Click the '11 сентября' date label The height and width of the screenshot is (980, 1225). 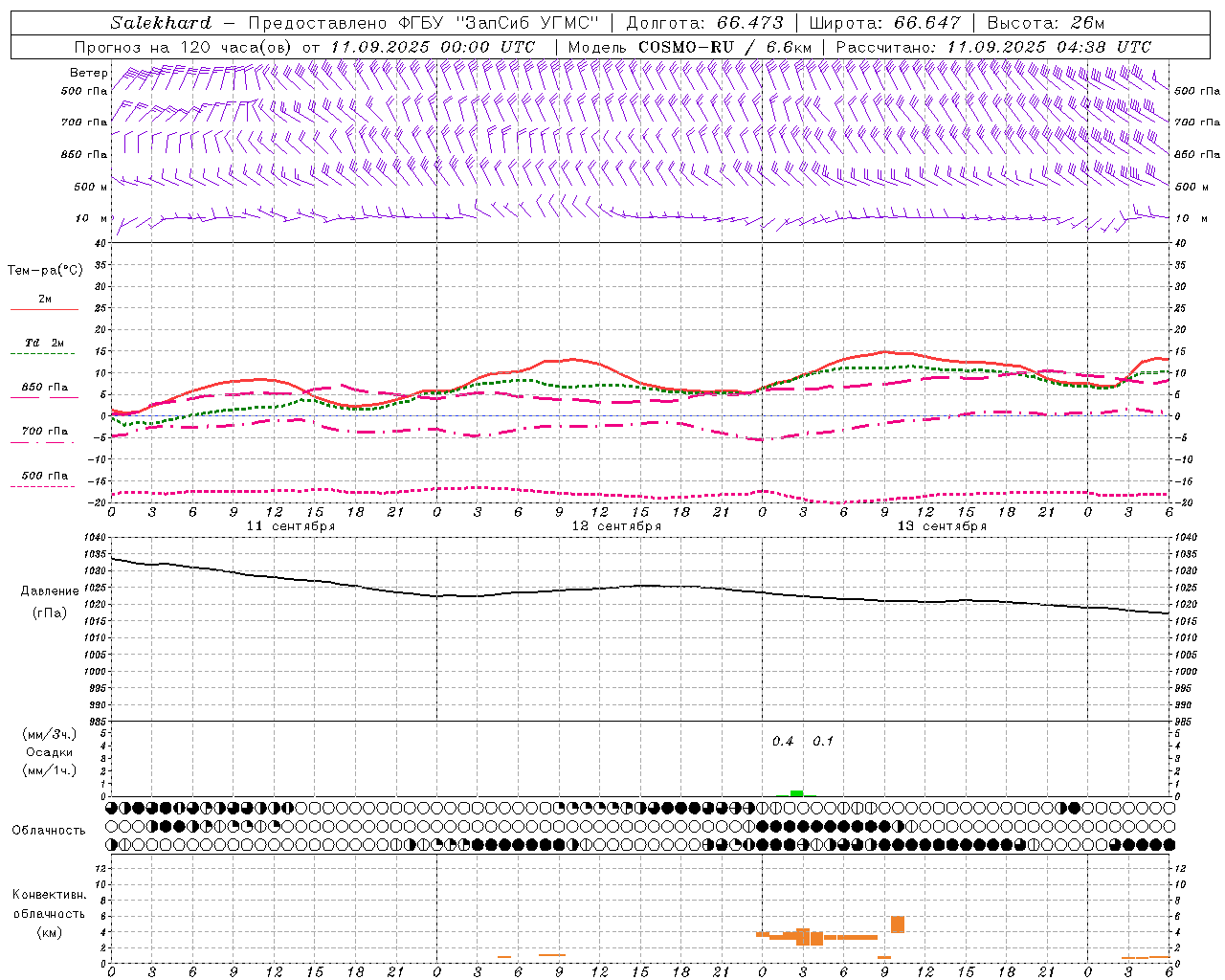[x=291, y=526]
